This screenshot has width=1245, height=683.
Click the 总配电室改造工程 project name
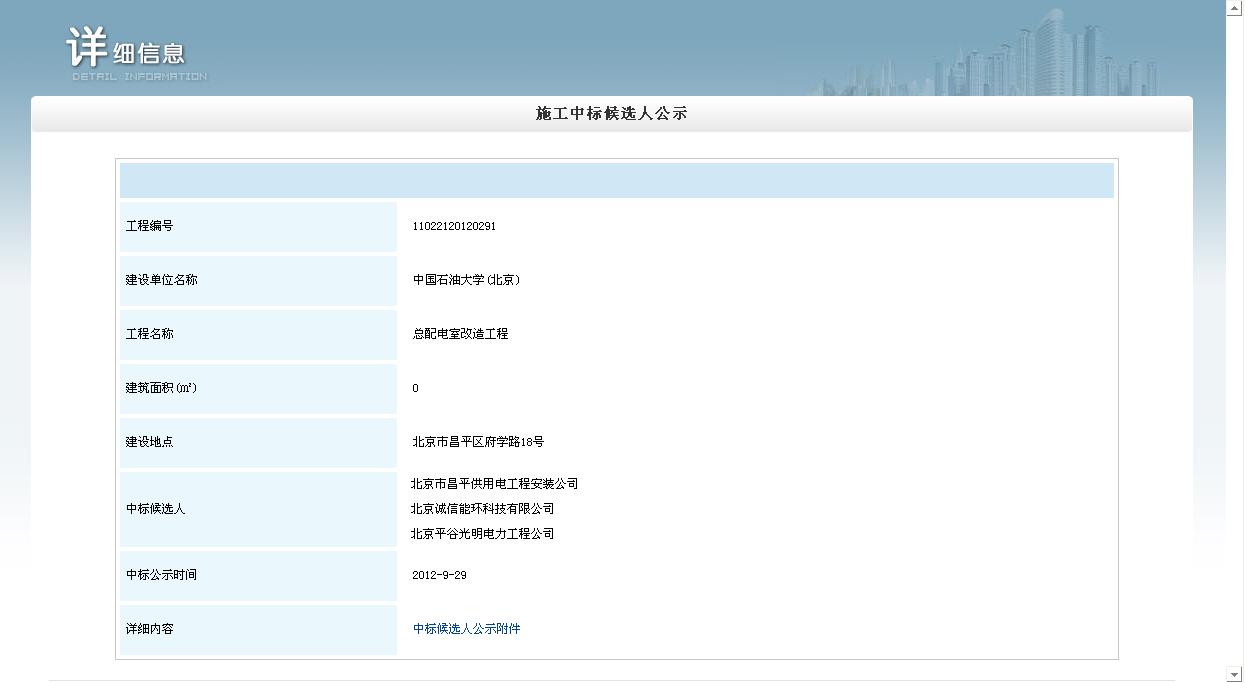460,334
